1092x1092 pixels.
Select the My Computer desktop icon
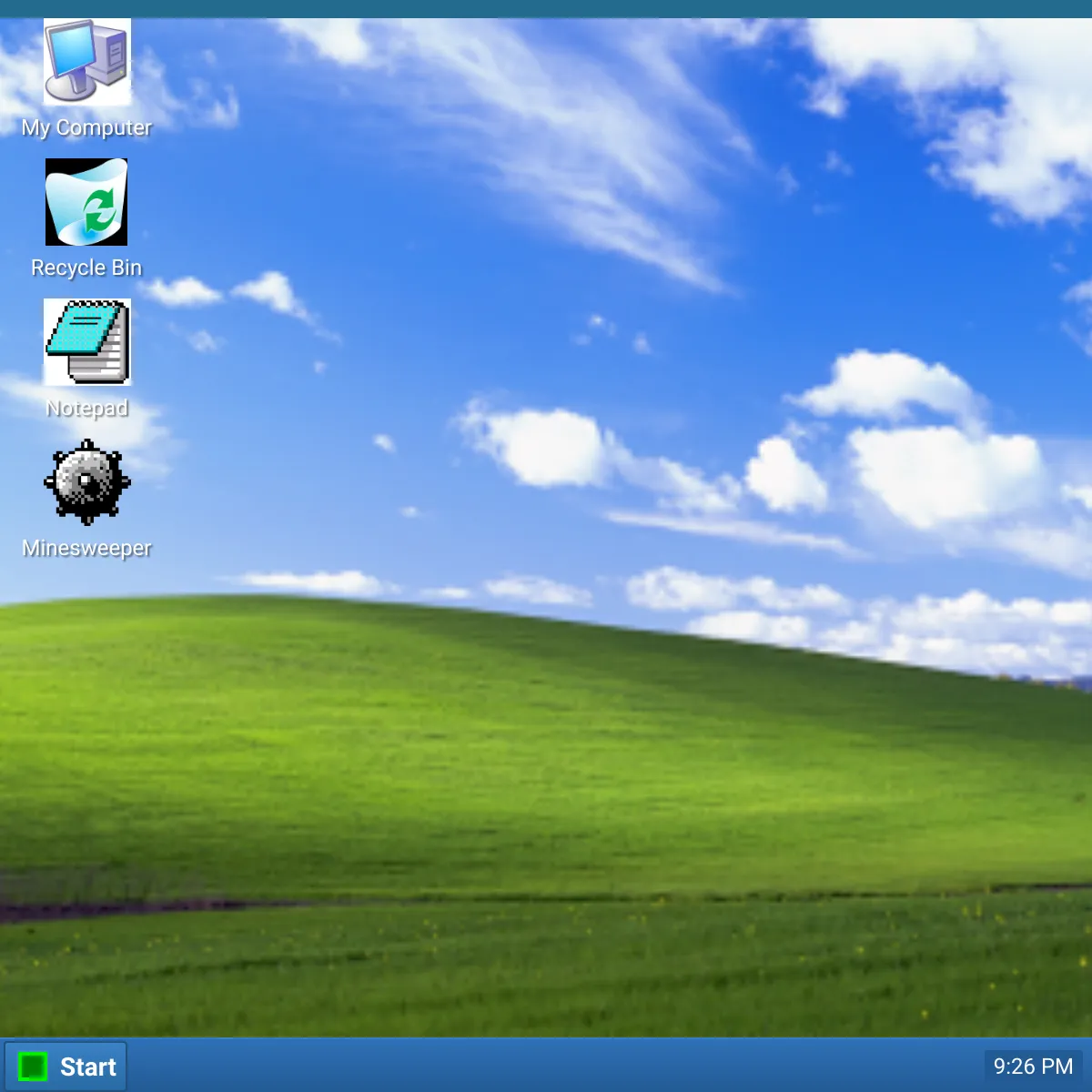[87, 62]
